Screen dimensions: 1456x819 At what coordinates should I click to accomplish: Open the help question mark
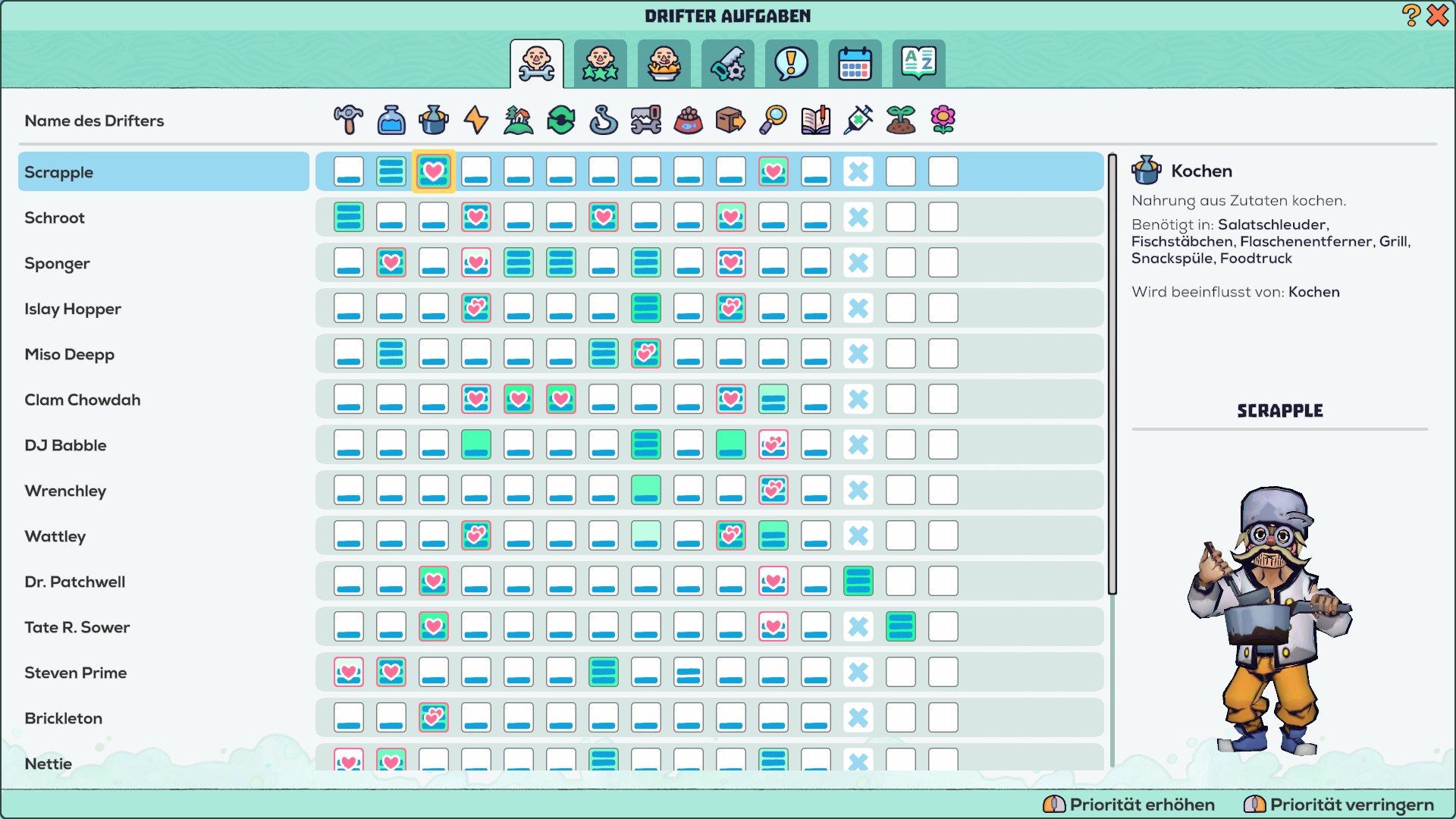pos(1410,15)
